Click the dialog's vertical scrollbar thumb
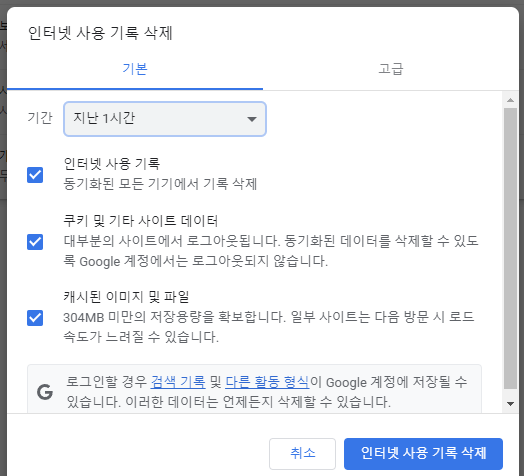This screenshot has height=476, width=524. 510,248
